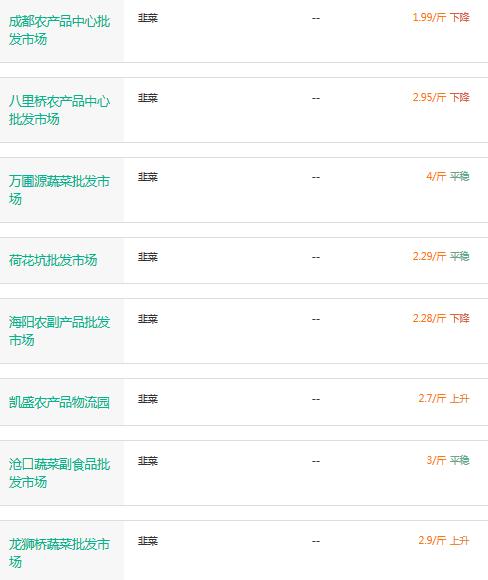Screen dimensions: 488x580
Task: Click the 2.95/斤 下降 price
Action: pyautogui.click(x=441, y=97)
